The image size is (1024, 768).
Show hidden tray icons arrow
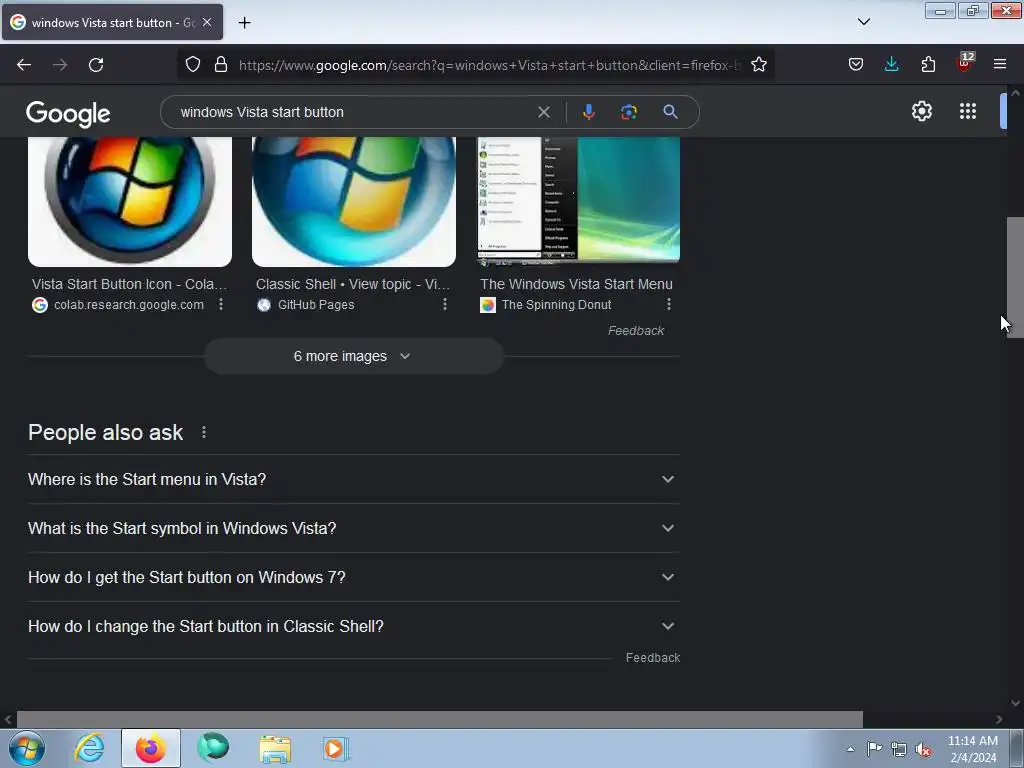pos(850,749)
